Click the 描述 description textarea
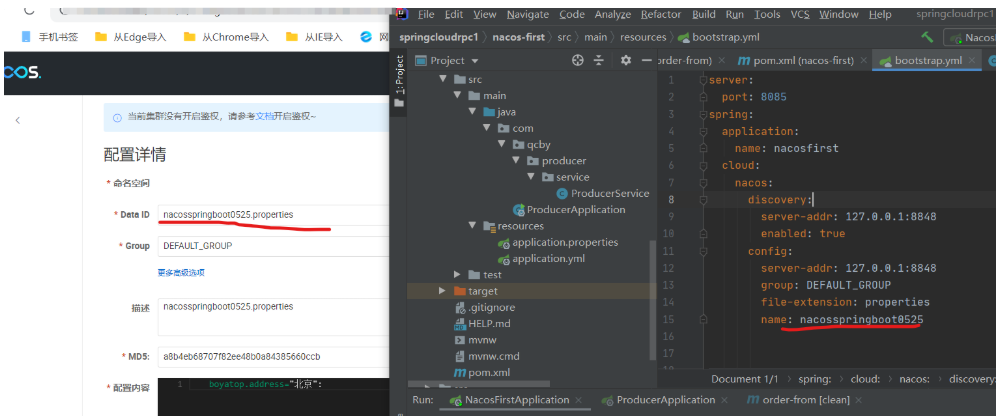This screenshot has width=1008, height=416. click(273, 316)
